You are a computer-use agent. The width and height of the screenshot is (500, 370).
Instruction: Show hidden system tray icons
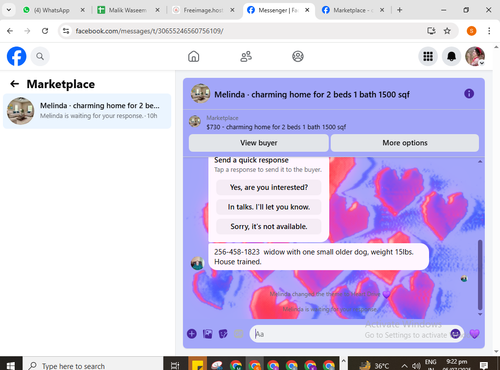tap(404, 366)
